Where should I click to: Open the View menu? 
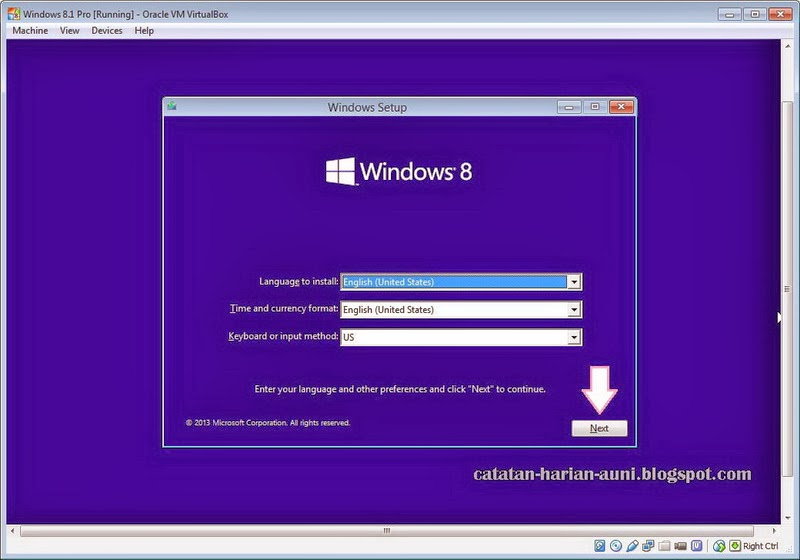69,31
